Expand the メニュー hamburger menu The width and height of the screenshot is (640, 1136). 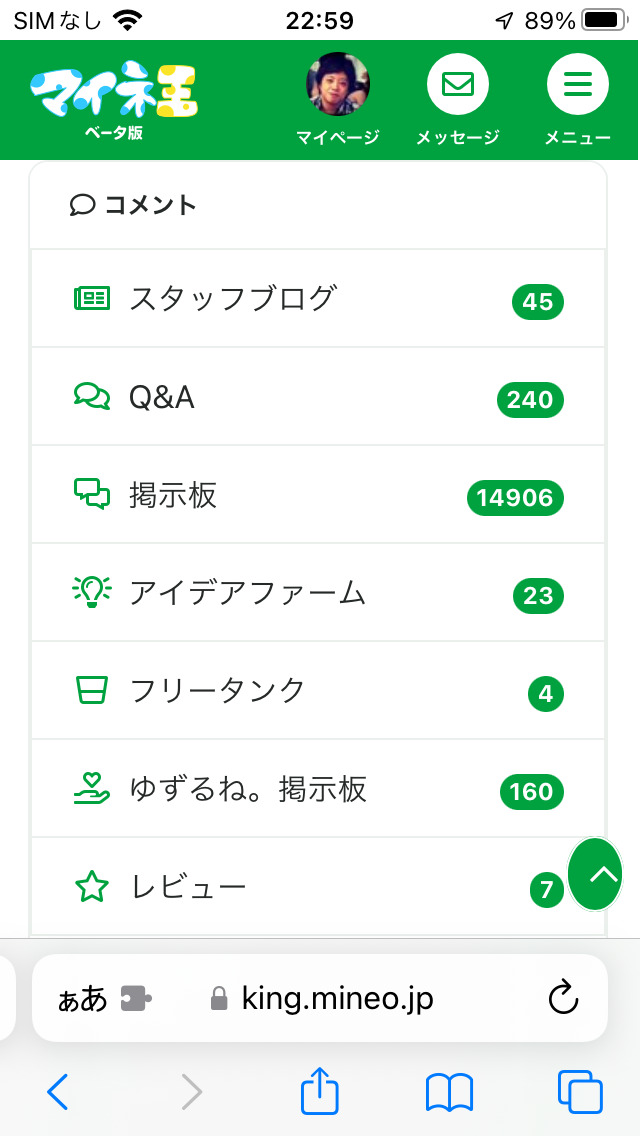coord(577,85)
